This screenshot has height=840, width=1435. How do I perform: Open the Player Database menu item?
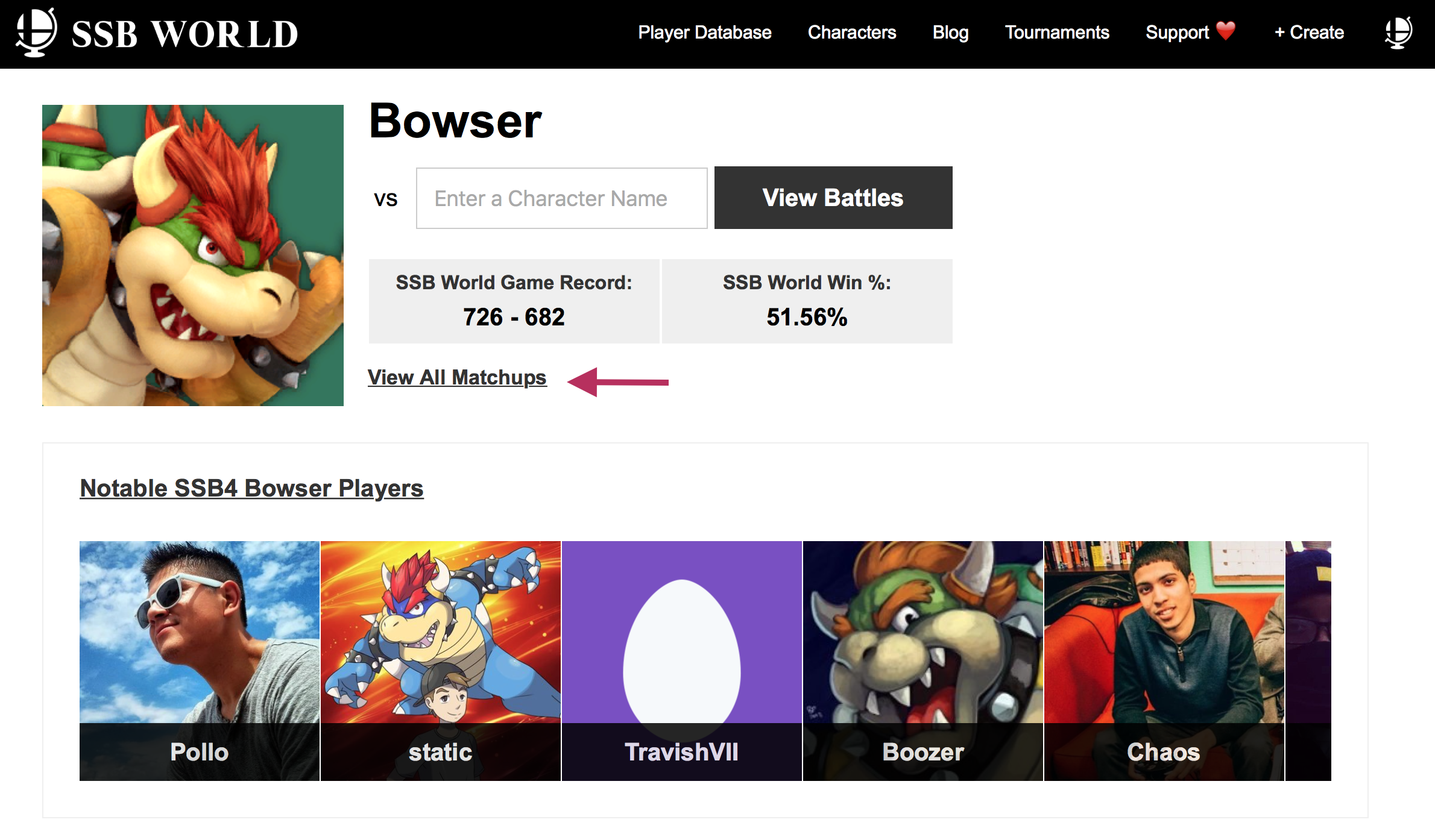[x=705, y=32]
